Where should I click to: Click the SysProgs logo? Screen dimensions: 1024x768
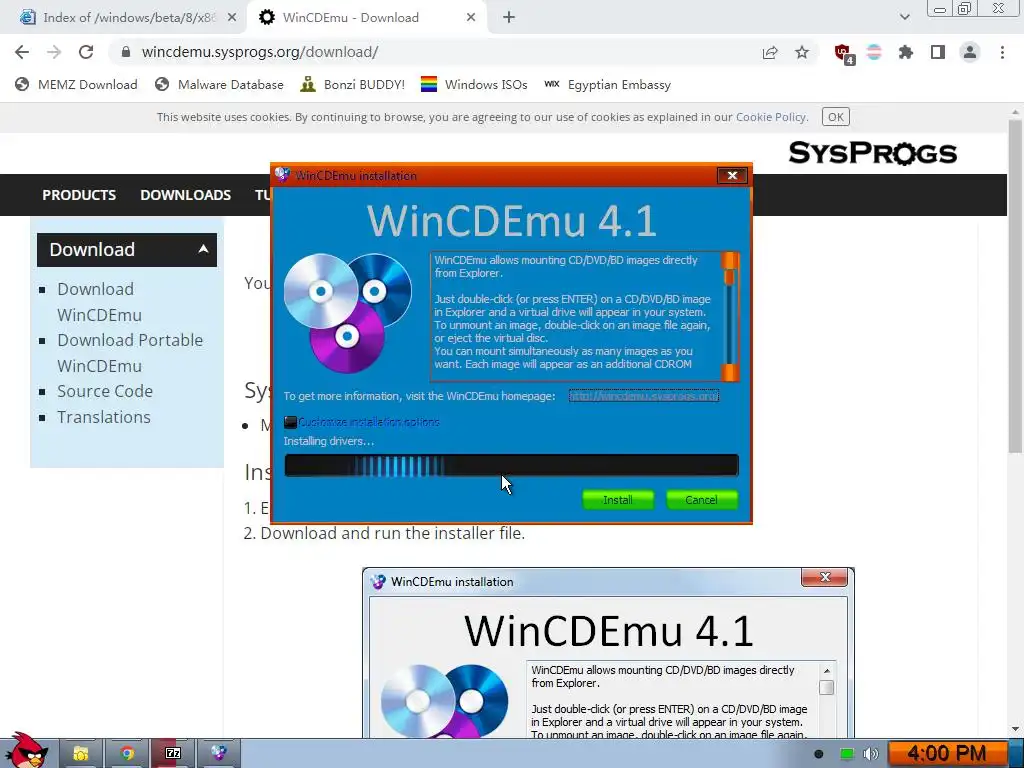[x=872, y=153]
